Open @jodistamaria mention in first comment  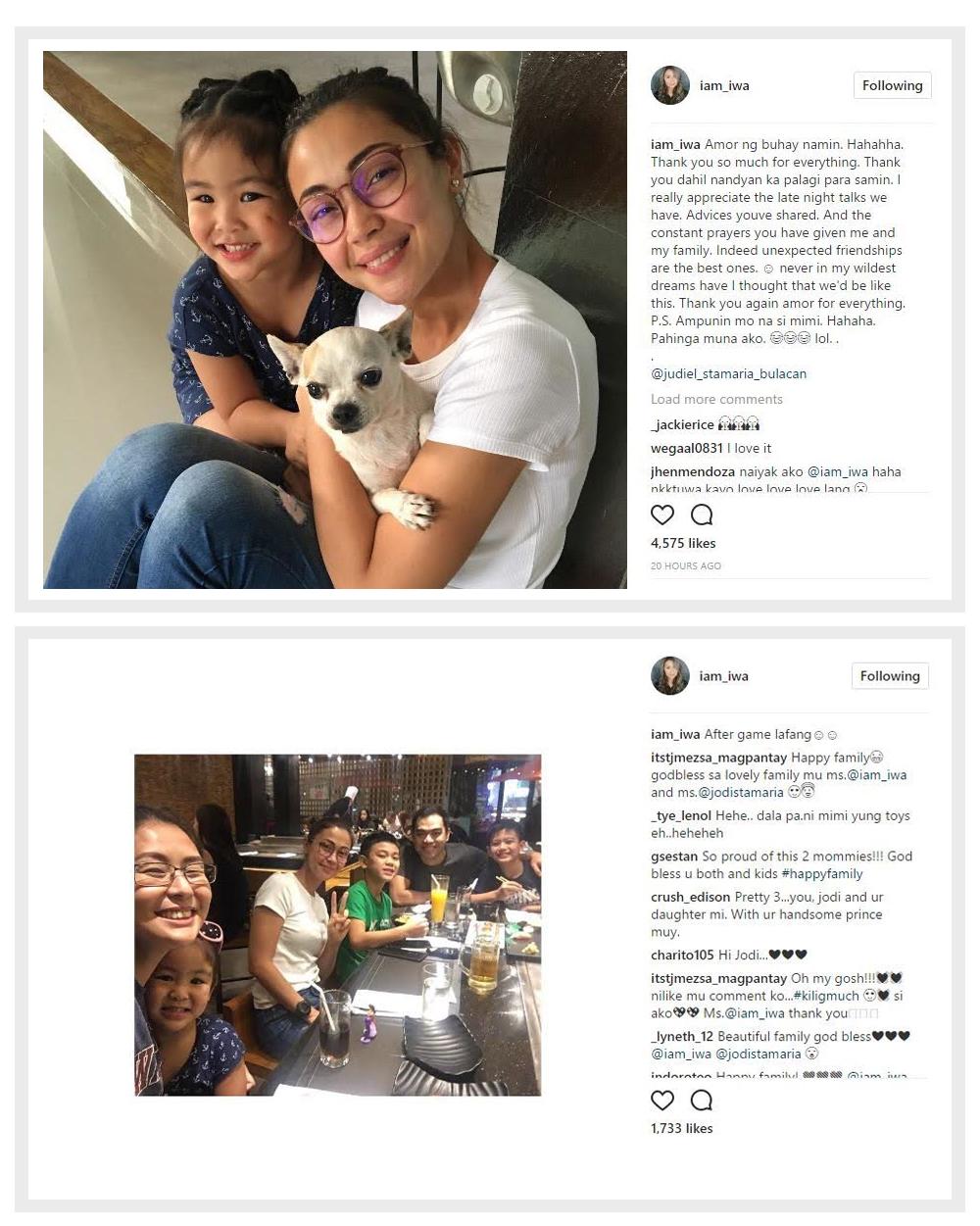pos(741,792)
